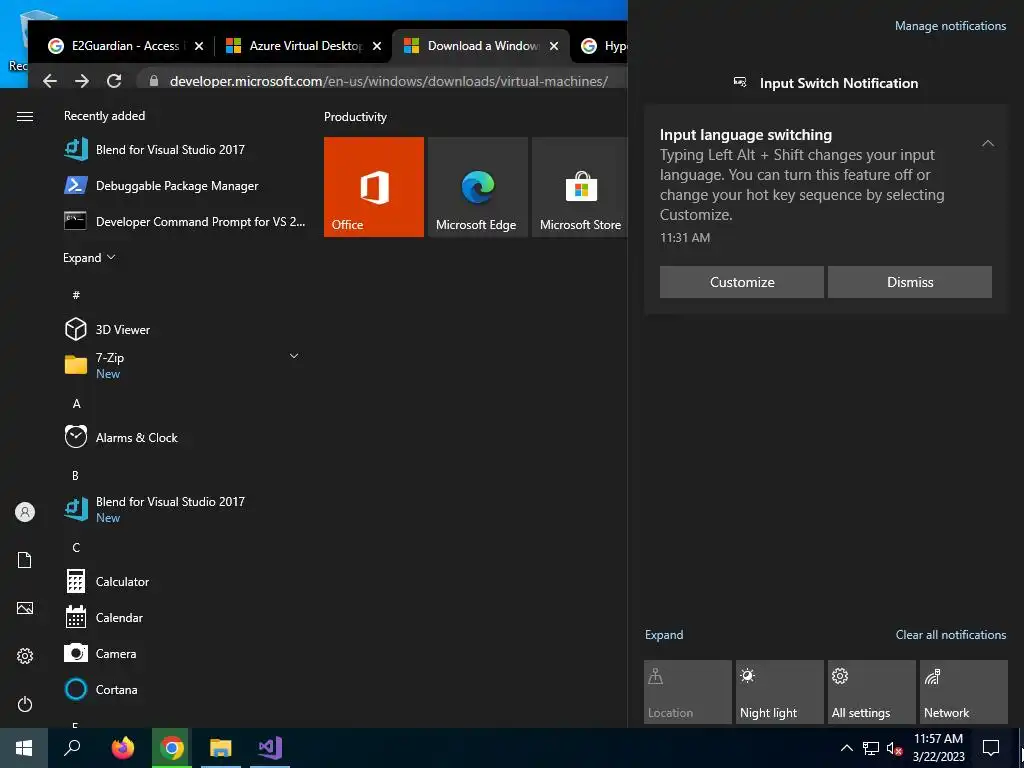This screenshot has height=768, width=1024.
Task: Switch to the Hyp Google tab in Chrome
Action: pyautogui.click(x=603, y=46)
